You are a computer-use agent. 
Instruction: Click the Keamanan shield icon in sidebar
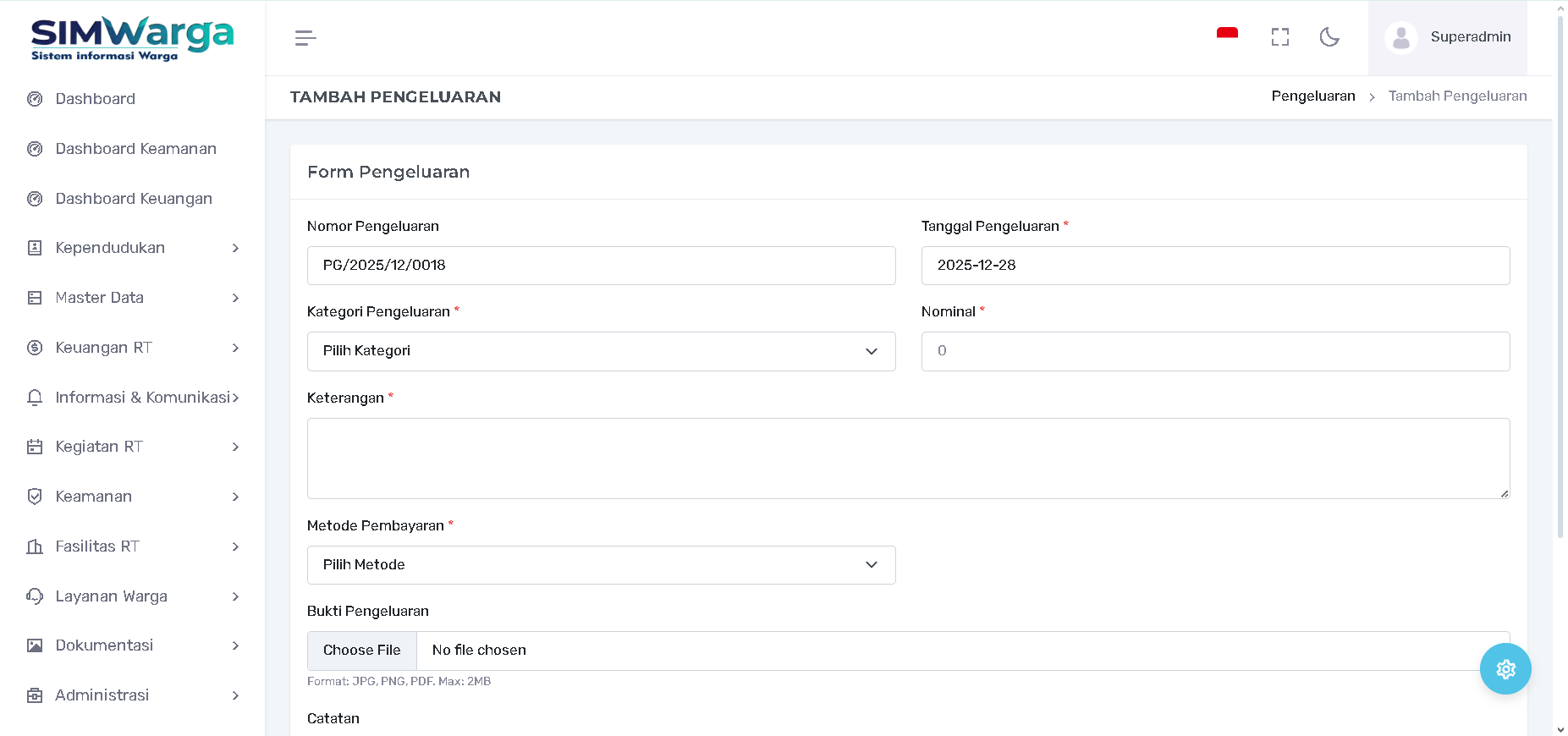pyautogui.click(x=35, y=497)
